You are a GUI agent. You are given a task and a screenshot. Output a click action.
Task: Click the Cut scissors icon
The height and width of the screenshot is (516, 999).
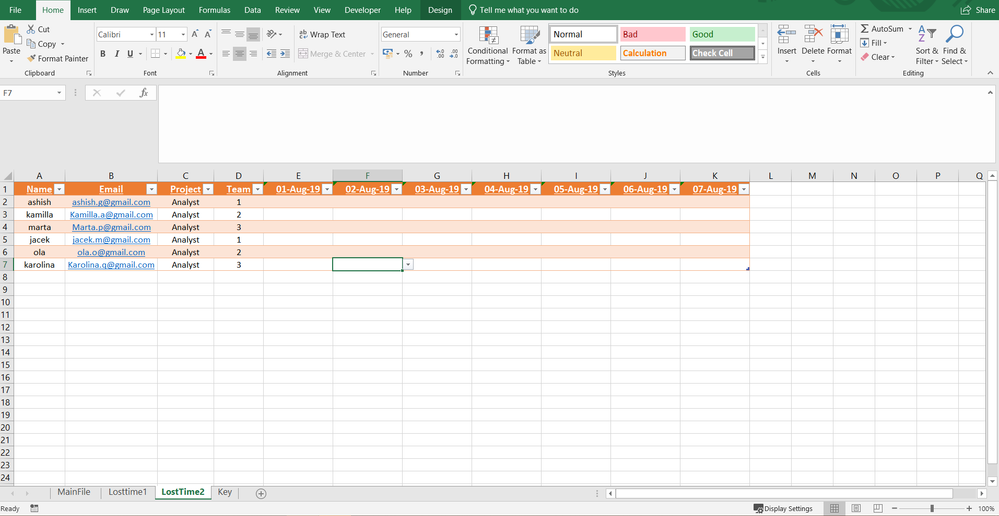point(31,29)
